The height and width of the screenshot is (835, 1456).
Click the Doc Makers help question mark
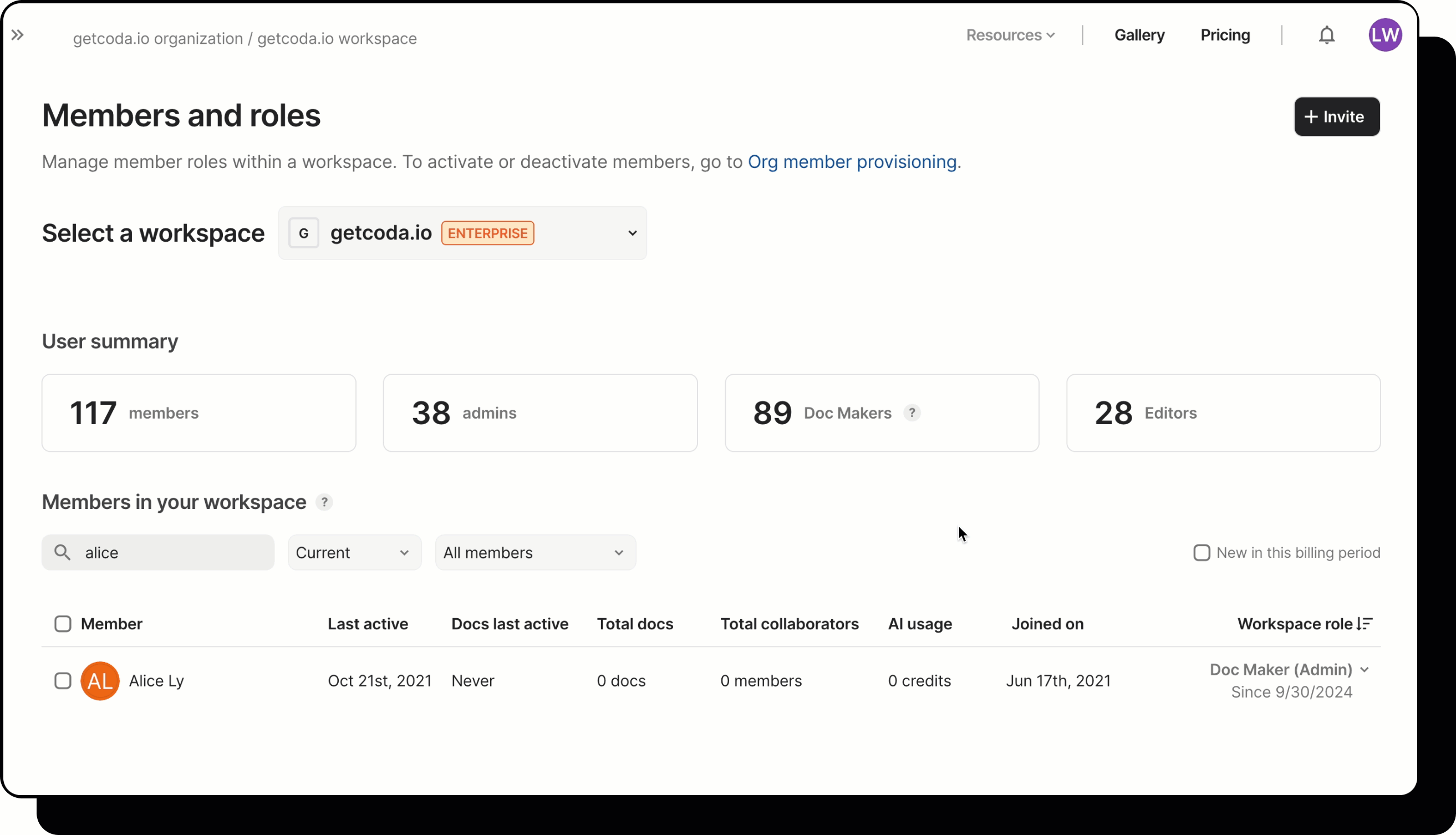pyautogui.click(x=912, y=413)
